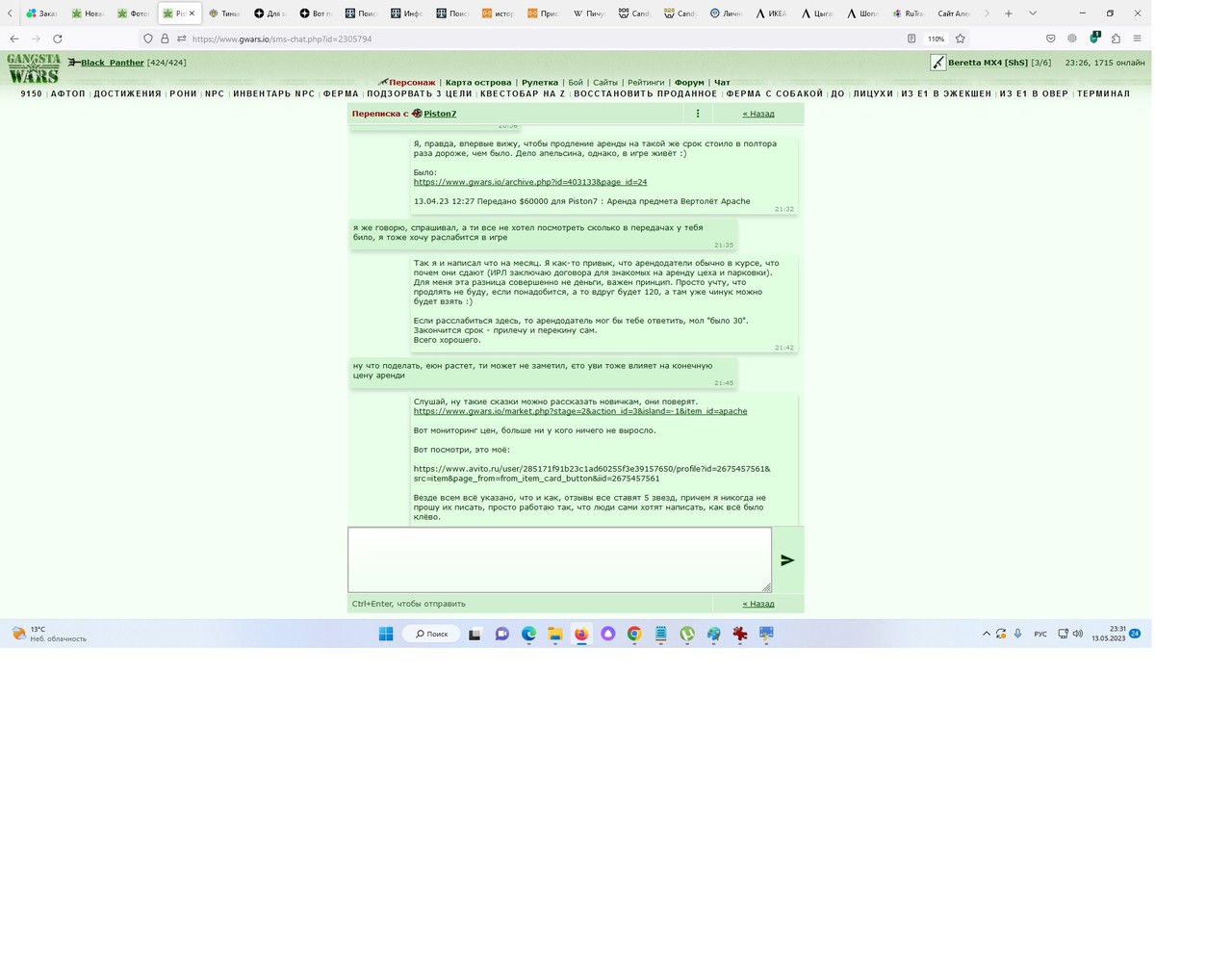Viewport: 1232px width, 961px height.
Task: Open reader view icon in address bar
Action: 911,39
